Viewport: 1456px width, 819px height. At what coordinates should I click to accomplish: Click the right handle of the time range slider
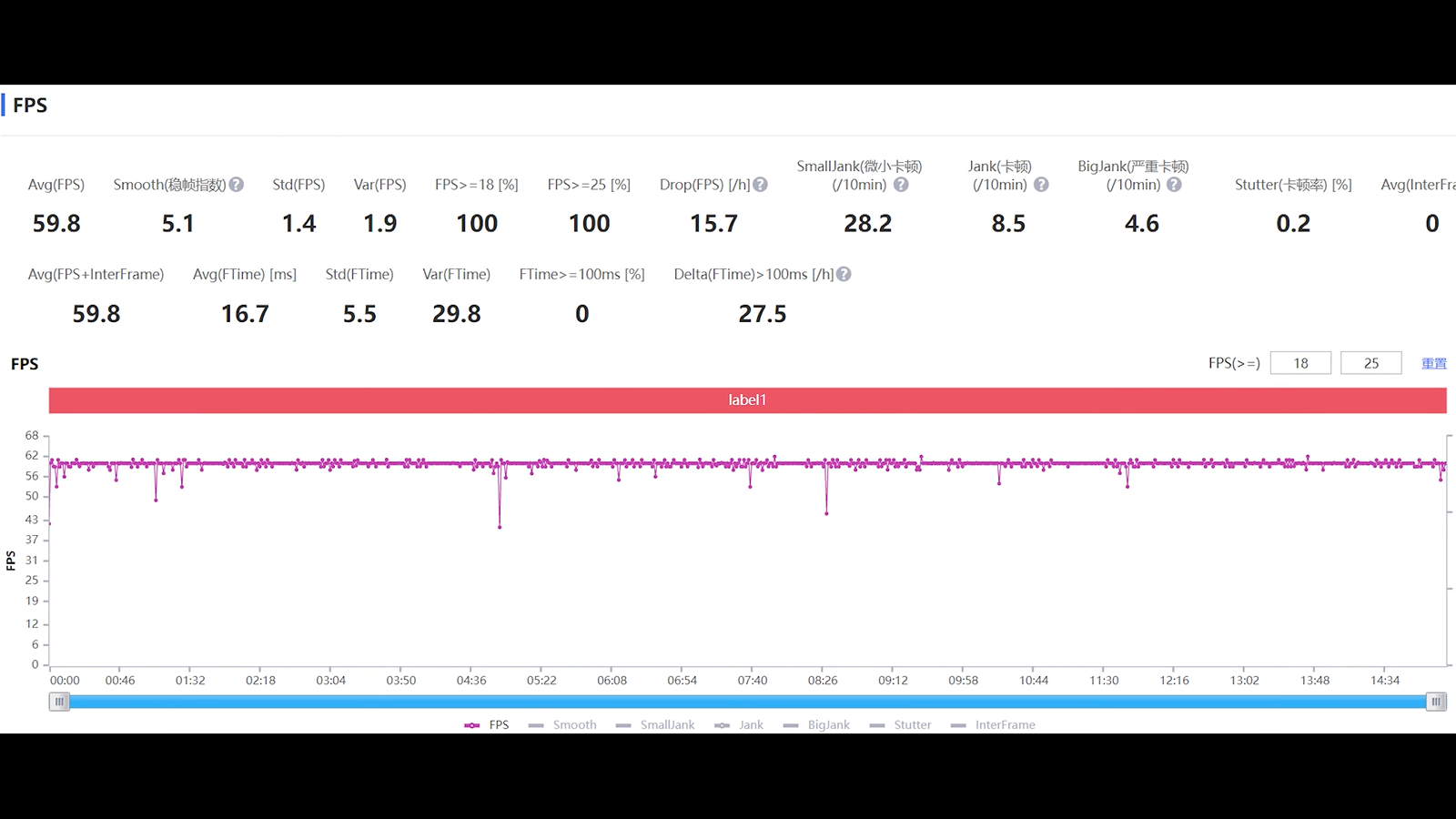(1436, 702)
